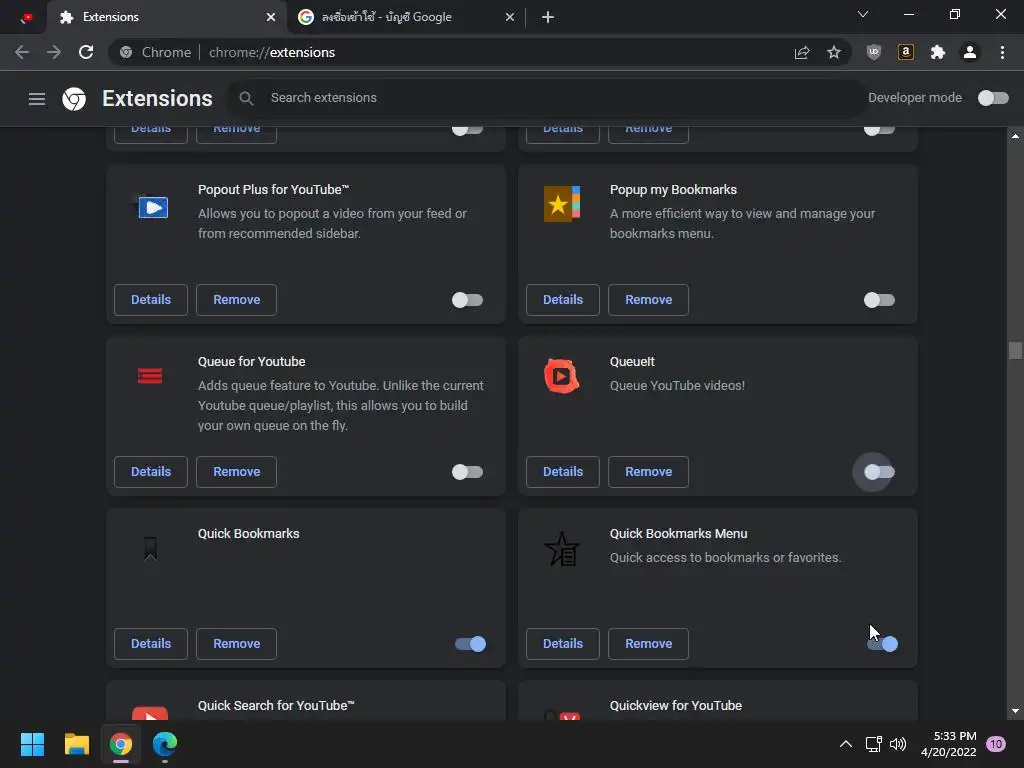Click the scrollbar down arrow
Image resolution: width=1024 pixels, height=768 pixels.
tap(1015, 711)
